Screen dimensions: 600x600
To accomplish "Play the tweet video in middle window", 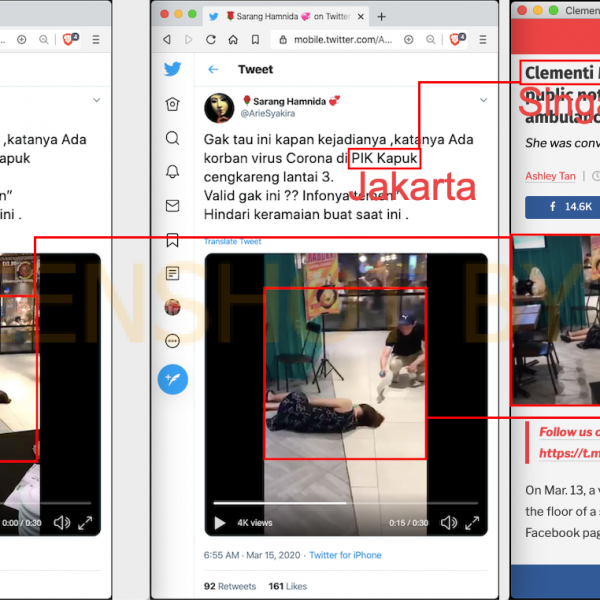I will (x=219, y=523).
